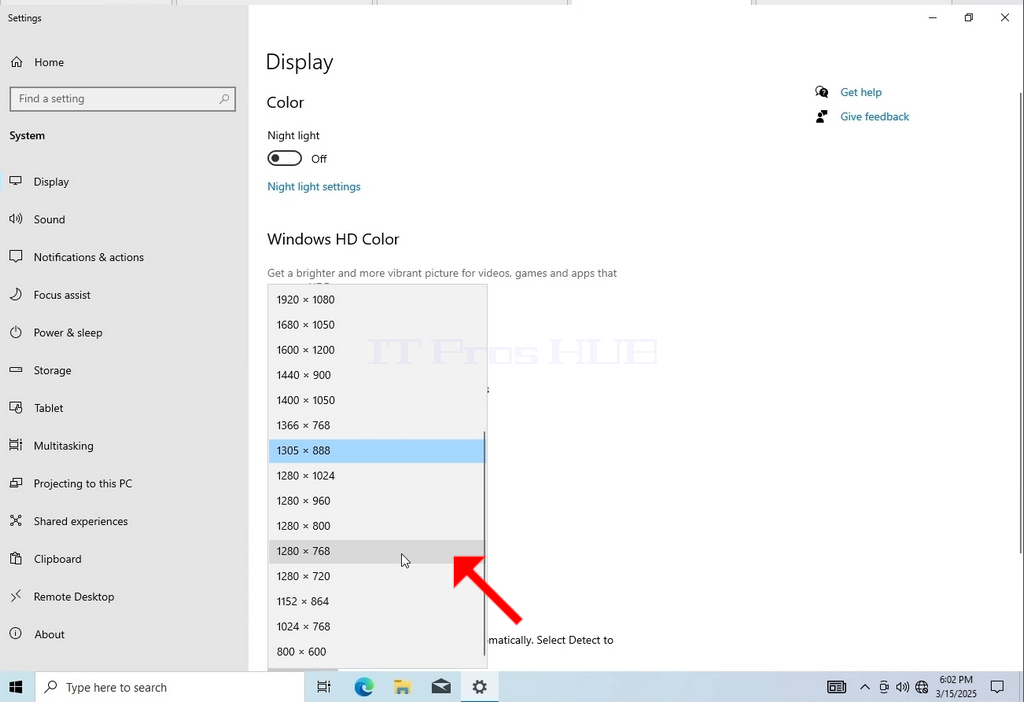Choose 1400 × 1050 resolution
The height and width of the screenshot is (702, 1024).
click(377, 400)
